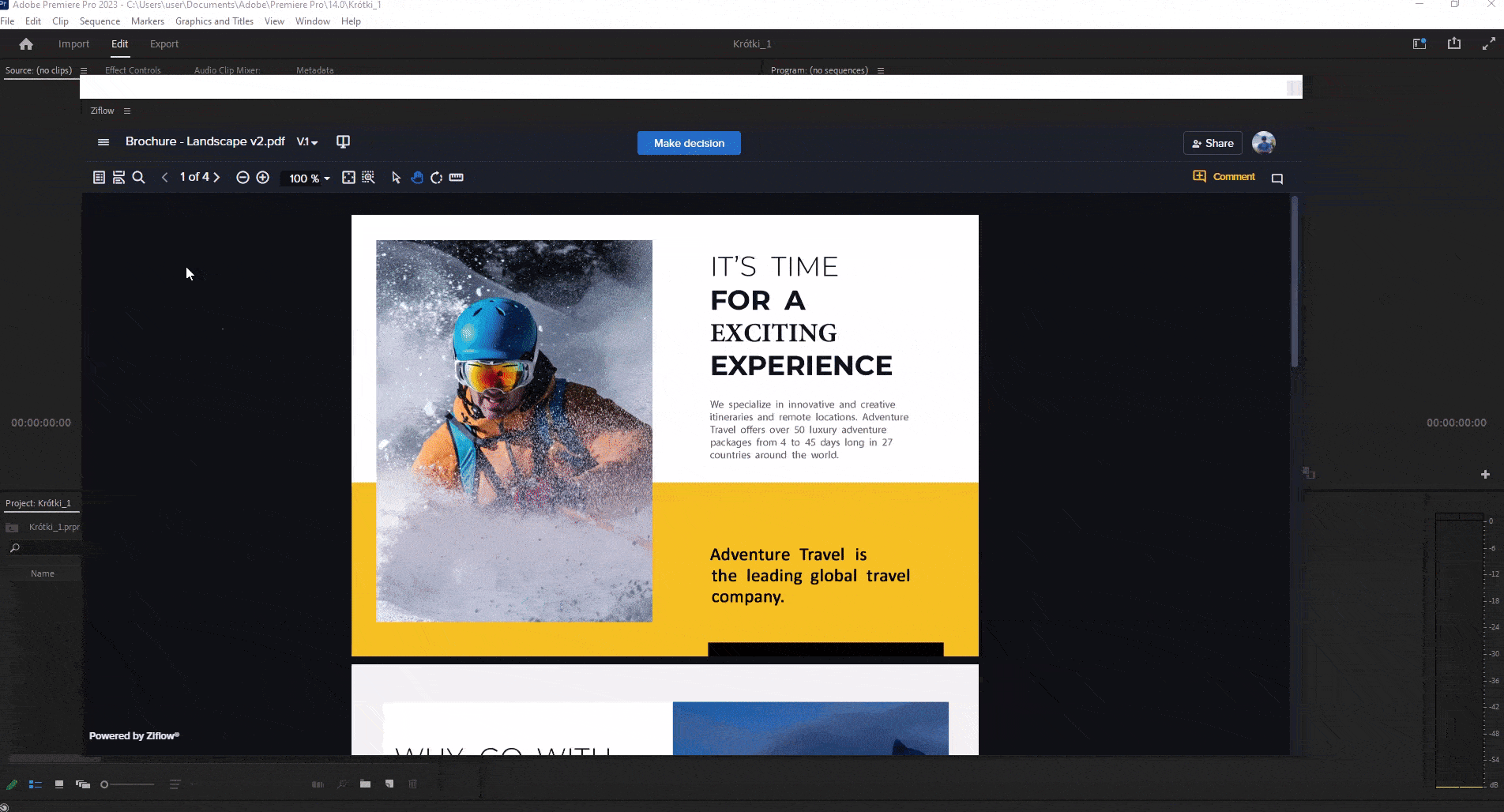The height and width of the screenshot is (812, 1504).
Task: Open the Clip menu
Action: [60, 21]
